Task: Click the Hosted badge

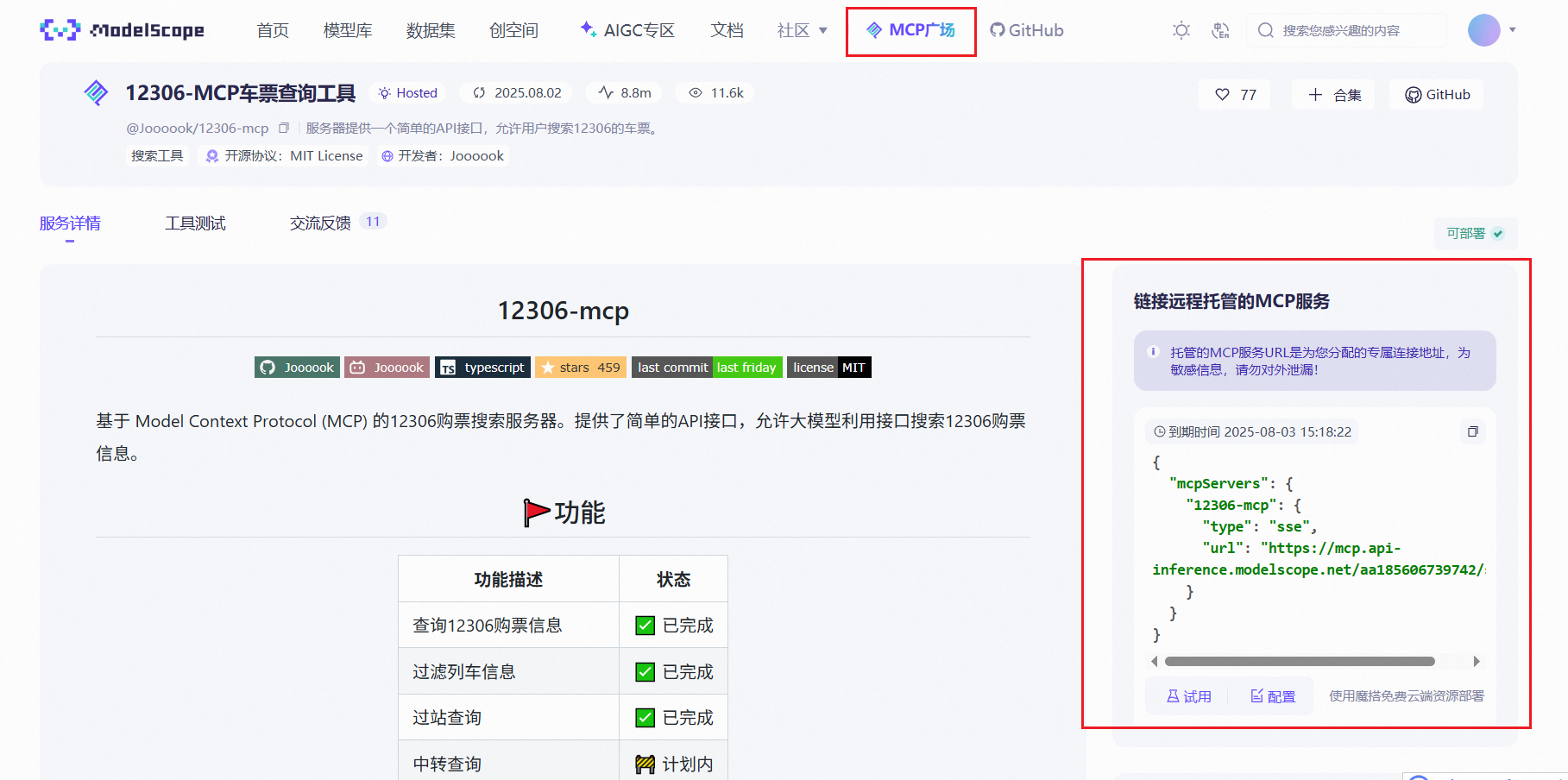Action: click(x=408, y=93)
